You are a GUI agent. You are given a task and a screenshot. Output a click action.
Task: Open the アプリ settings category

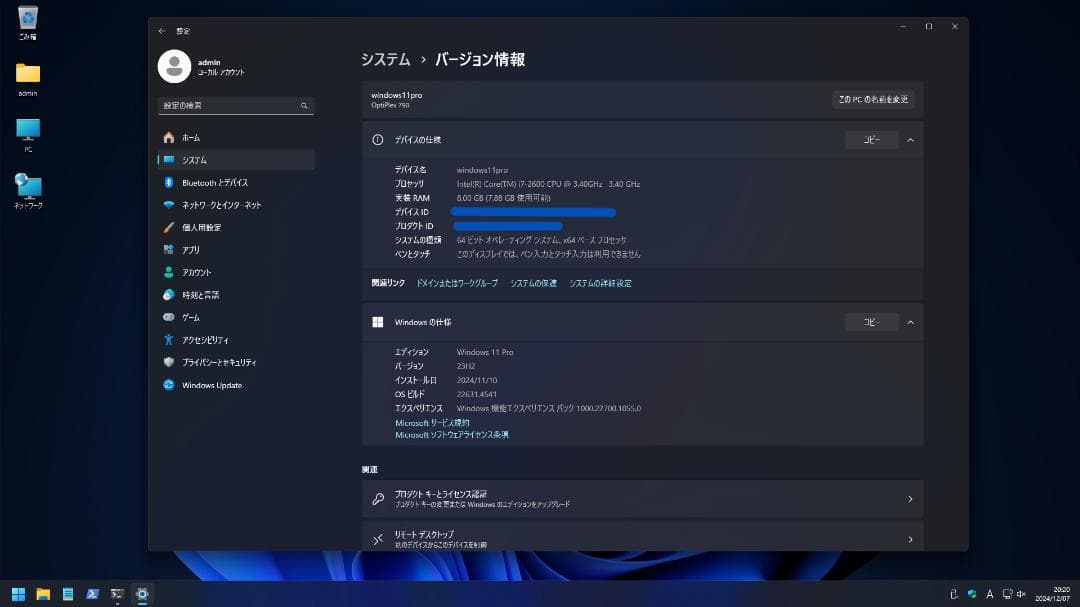tap(190, 250)
